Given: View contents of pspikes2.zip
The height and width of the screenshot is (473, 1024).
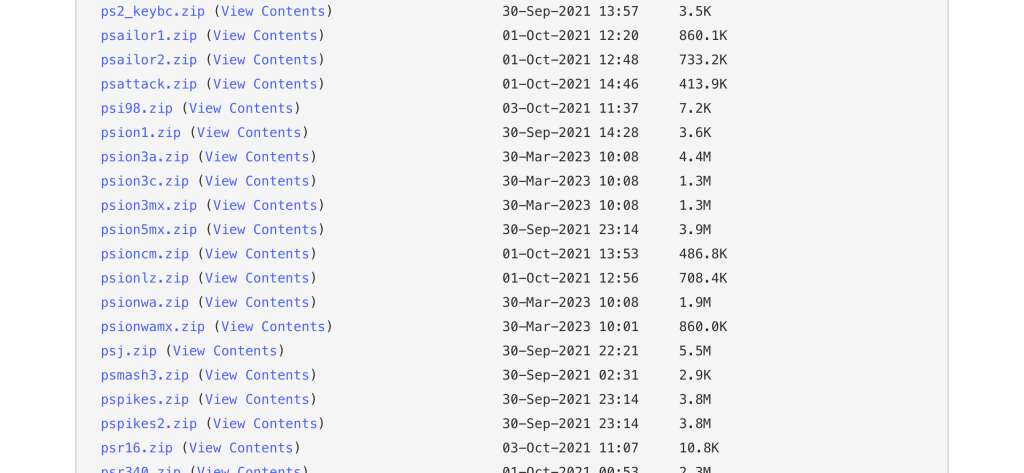Looking at the screenshot, I should [x=265, y=424].
